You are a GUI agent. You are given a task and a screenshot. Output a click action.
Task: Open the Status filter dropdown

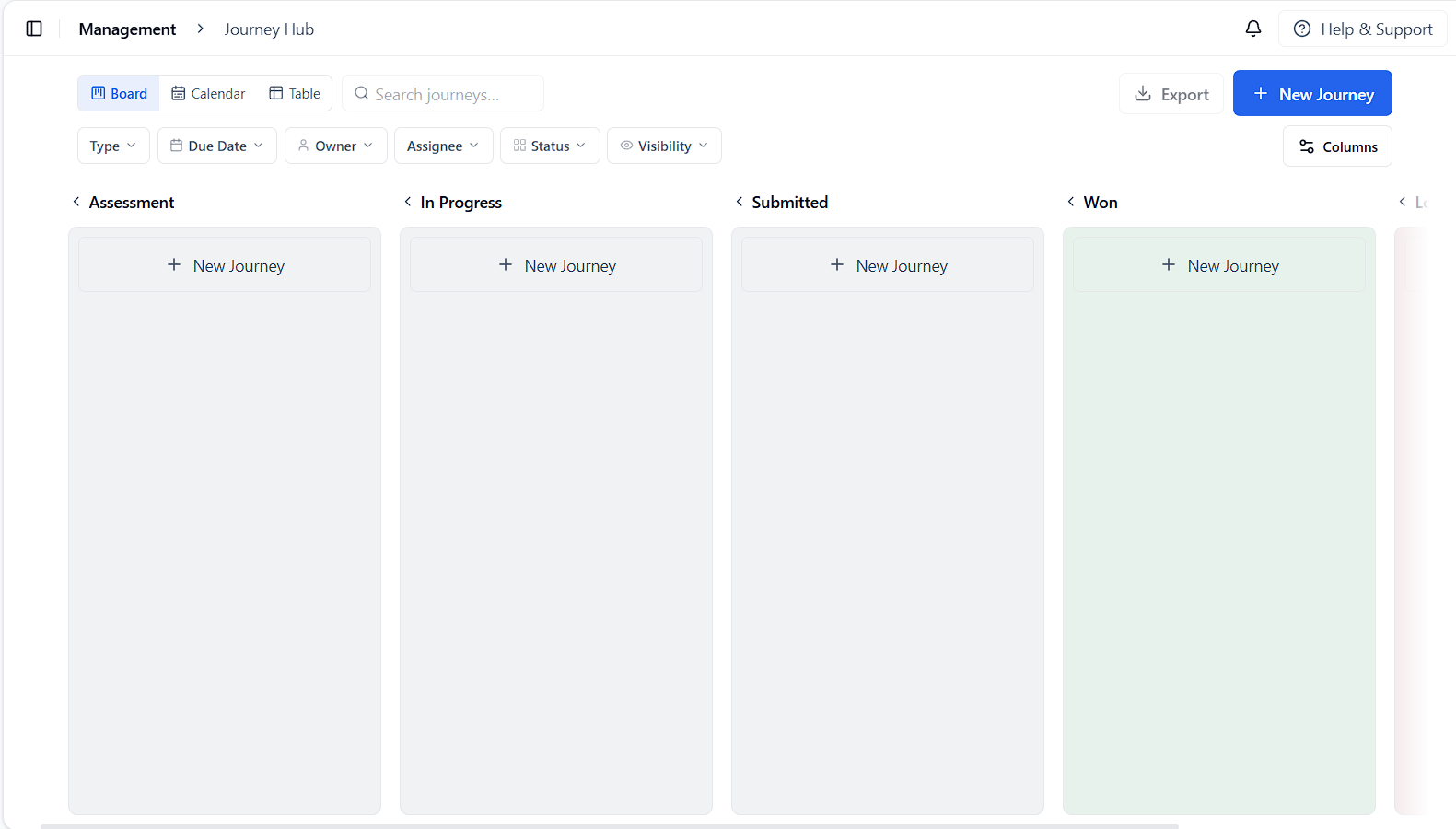pos(550,146)
